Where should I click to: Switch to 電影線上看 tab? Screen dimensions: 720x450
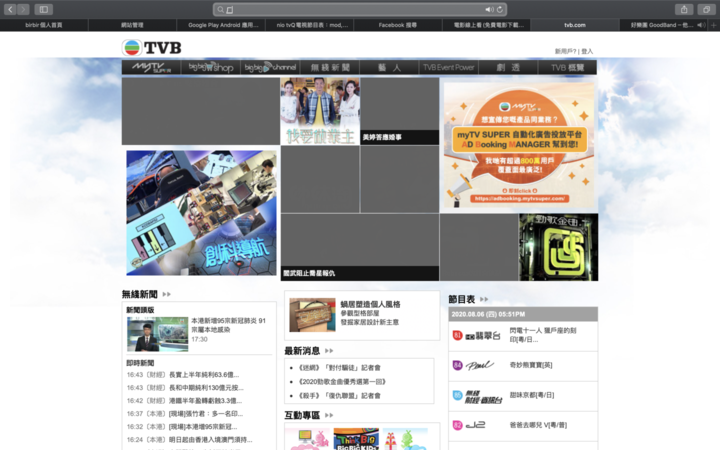click(x=487, y=25)
